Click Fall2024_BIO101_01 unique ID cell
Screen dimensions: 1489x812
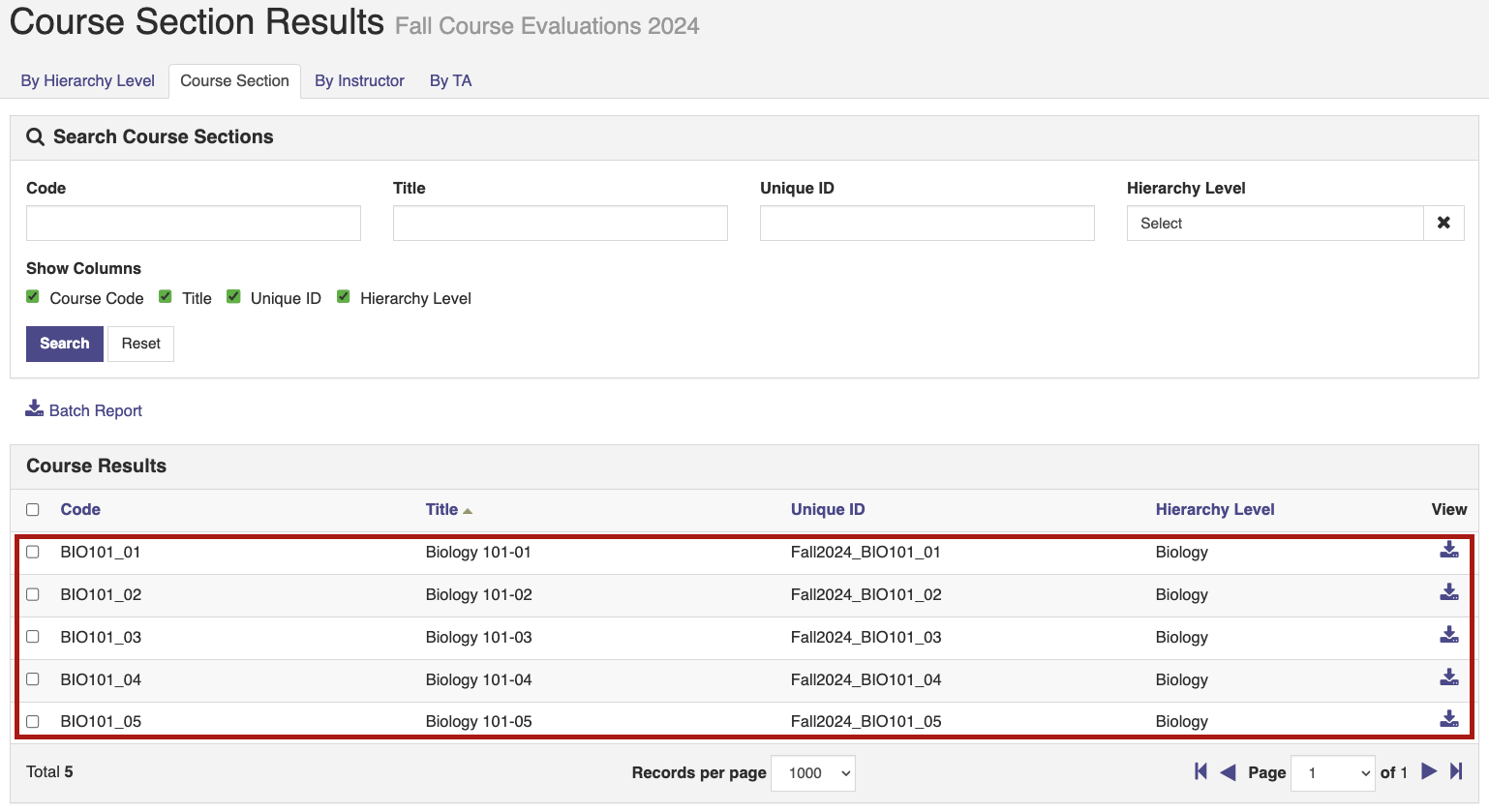(866, 552)
